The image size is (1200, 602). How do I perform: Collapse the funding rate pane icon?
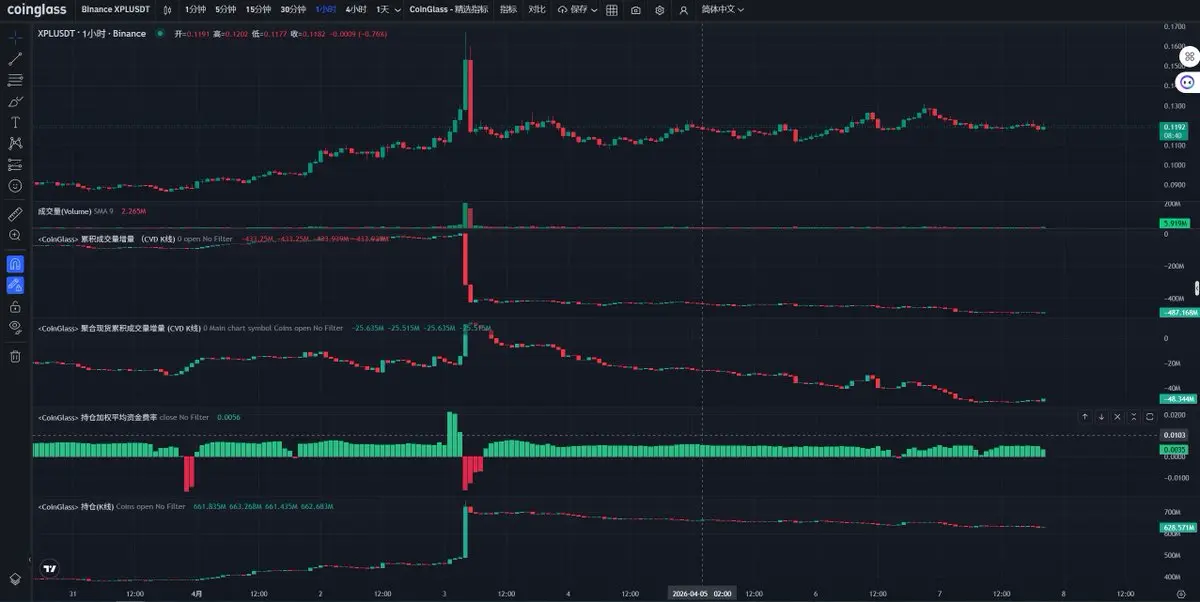pyautogui.click(x=1133, y=416)
